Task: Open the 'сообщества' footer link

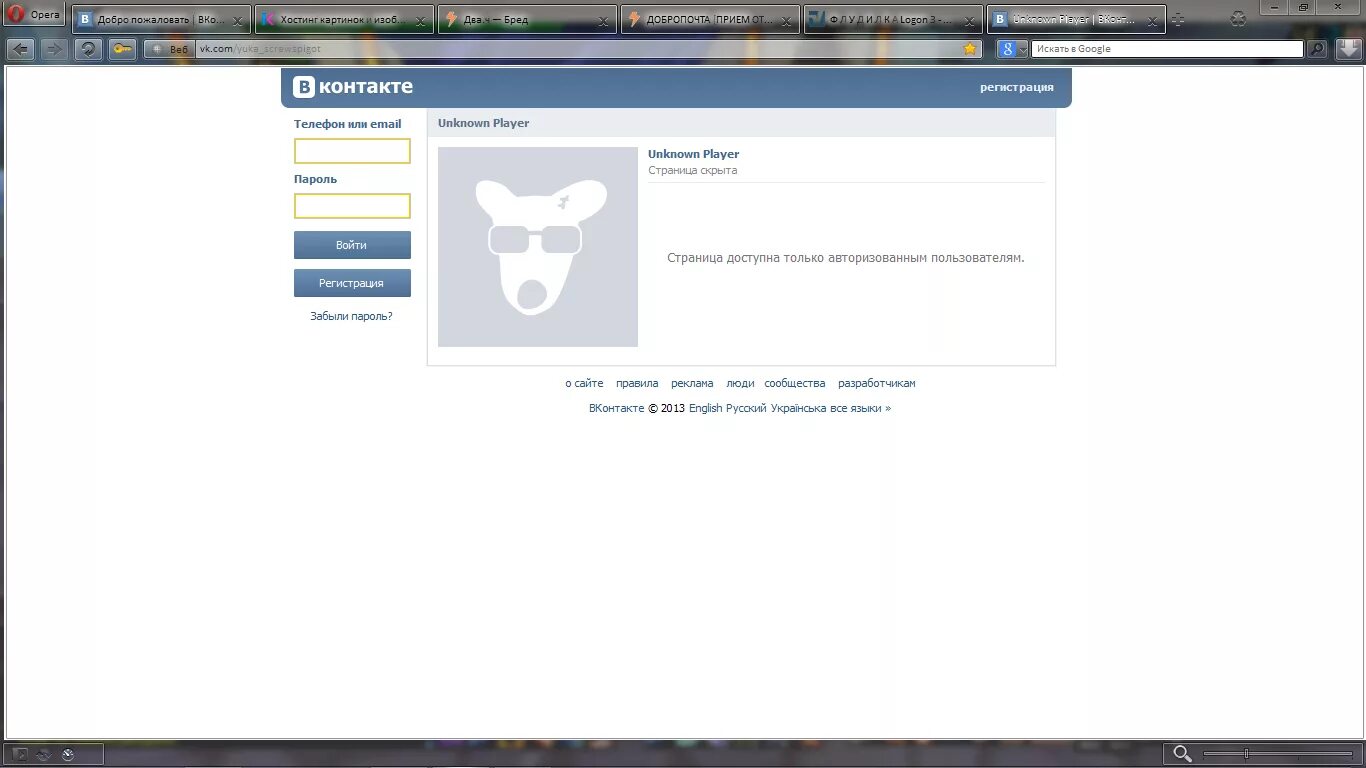Action: [795, 383]
